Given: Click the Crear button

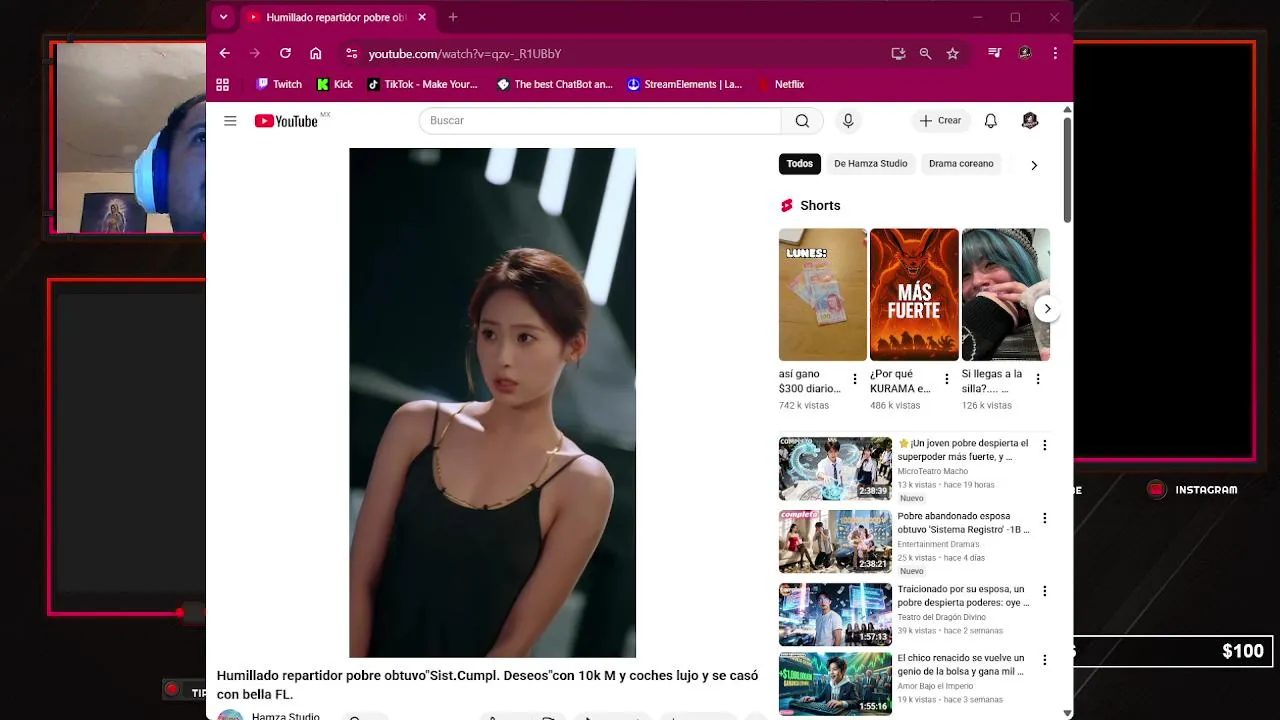Looking at the screenshot, I should point(940,121).
